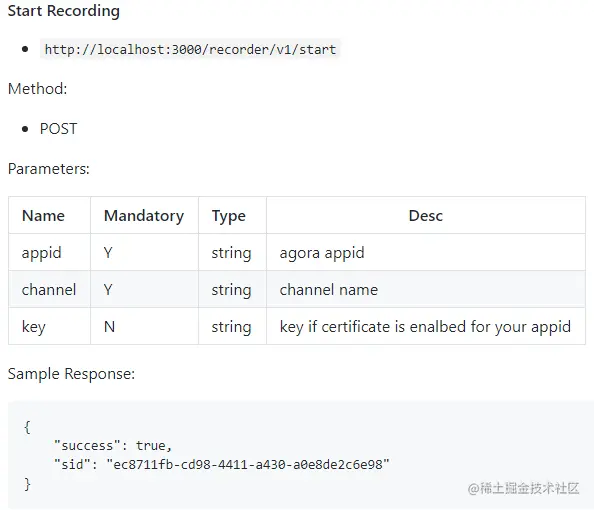Click the sid value in sample response
This screenshot has width=594, height=510.
pos(248,464)
